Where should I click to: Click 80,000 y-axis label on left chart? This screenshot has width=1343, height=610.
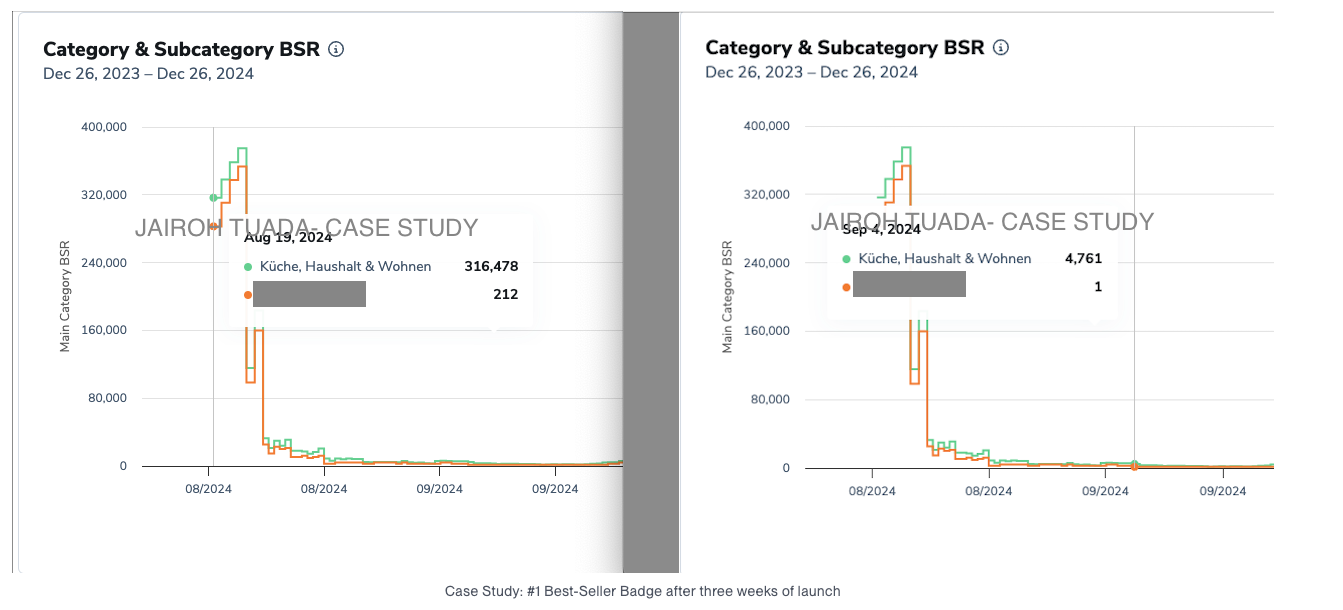click(x=107, y=398)
